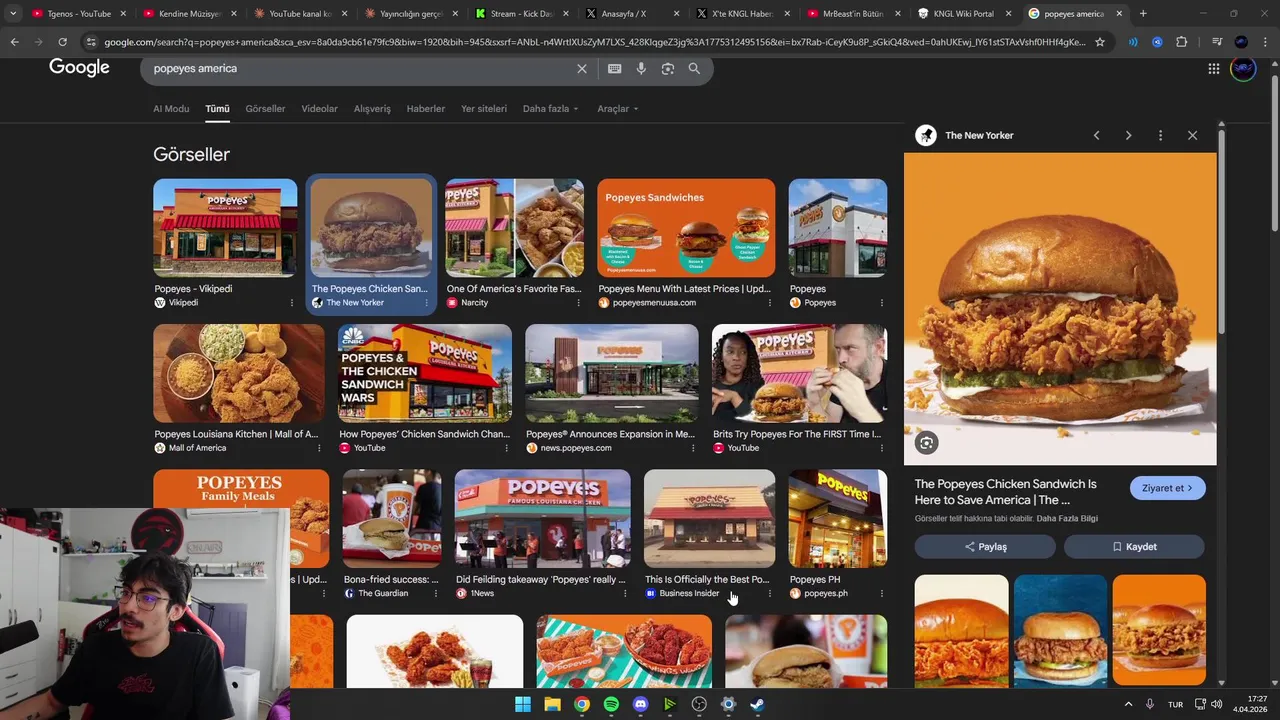The image size is (1280, 720).
Task: Show the previous image in preview panel
Action: pos(1096,135)
